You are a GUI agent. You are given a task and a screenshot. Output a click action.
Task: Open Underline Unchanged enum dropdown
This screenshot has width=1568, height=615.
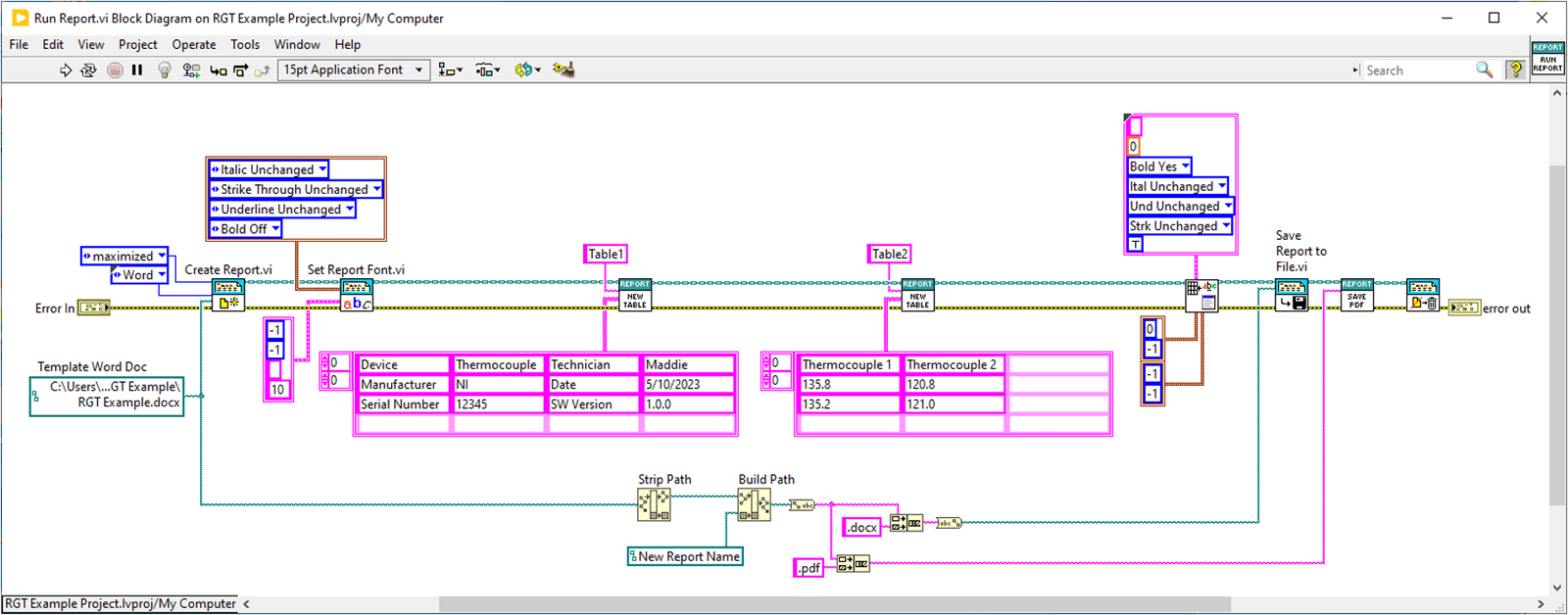click(350, 209)
